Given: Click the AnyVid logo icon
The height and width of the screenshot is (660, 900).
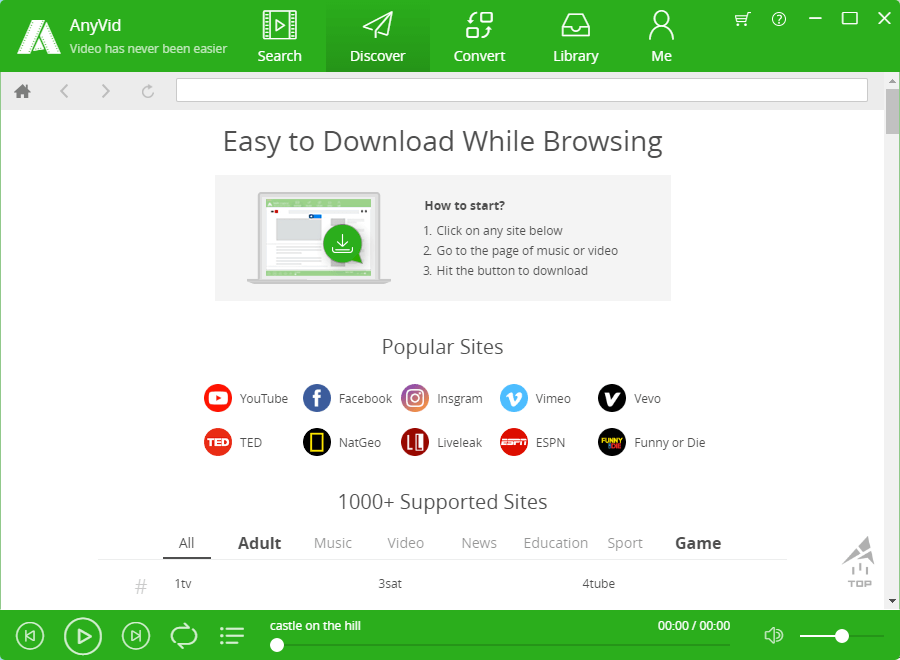Looking at the screenshot, I should pos(38,37).
